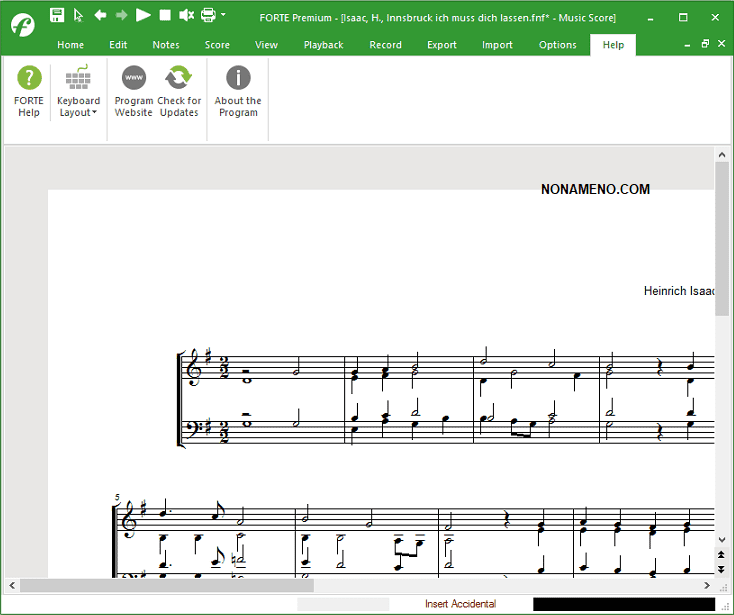The width and height of the screenshot is (734, 615).
Task: Open About the Program
Action: click(x=238, y=91)
